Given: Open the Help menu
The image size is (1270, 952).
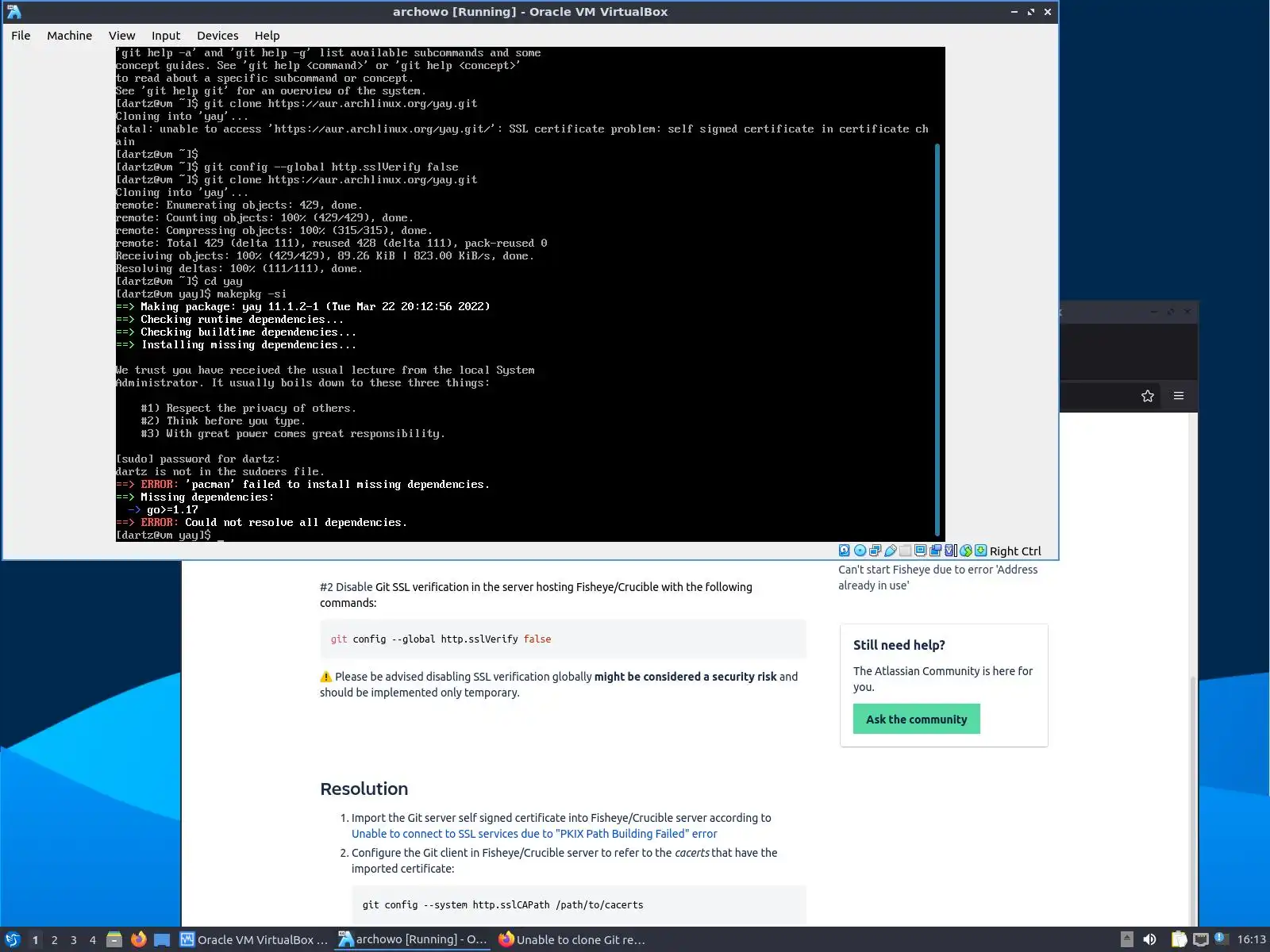Looking at the screenshot, I should (267, 36).
